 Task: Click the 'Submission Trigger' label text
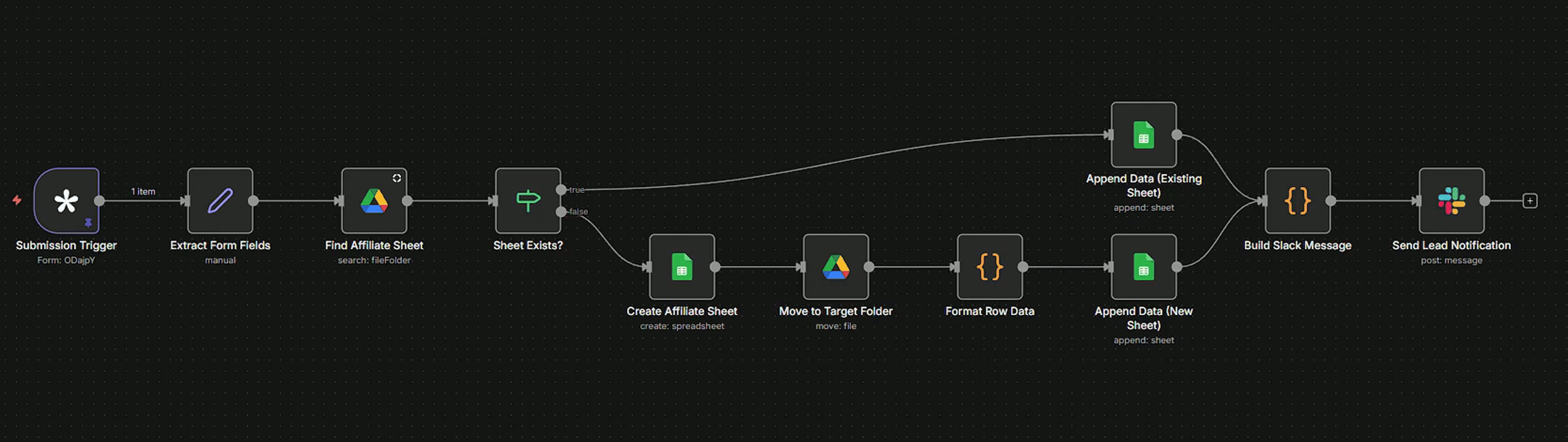(66, 245)
